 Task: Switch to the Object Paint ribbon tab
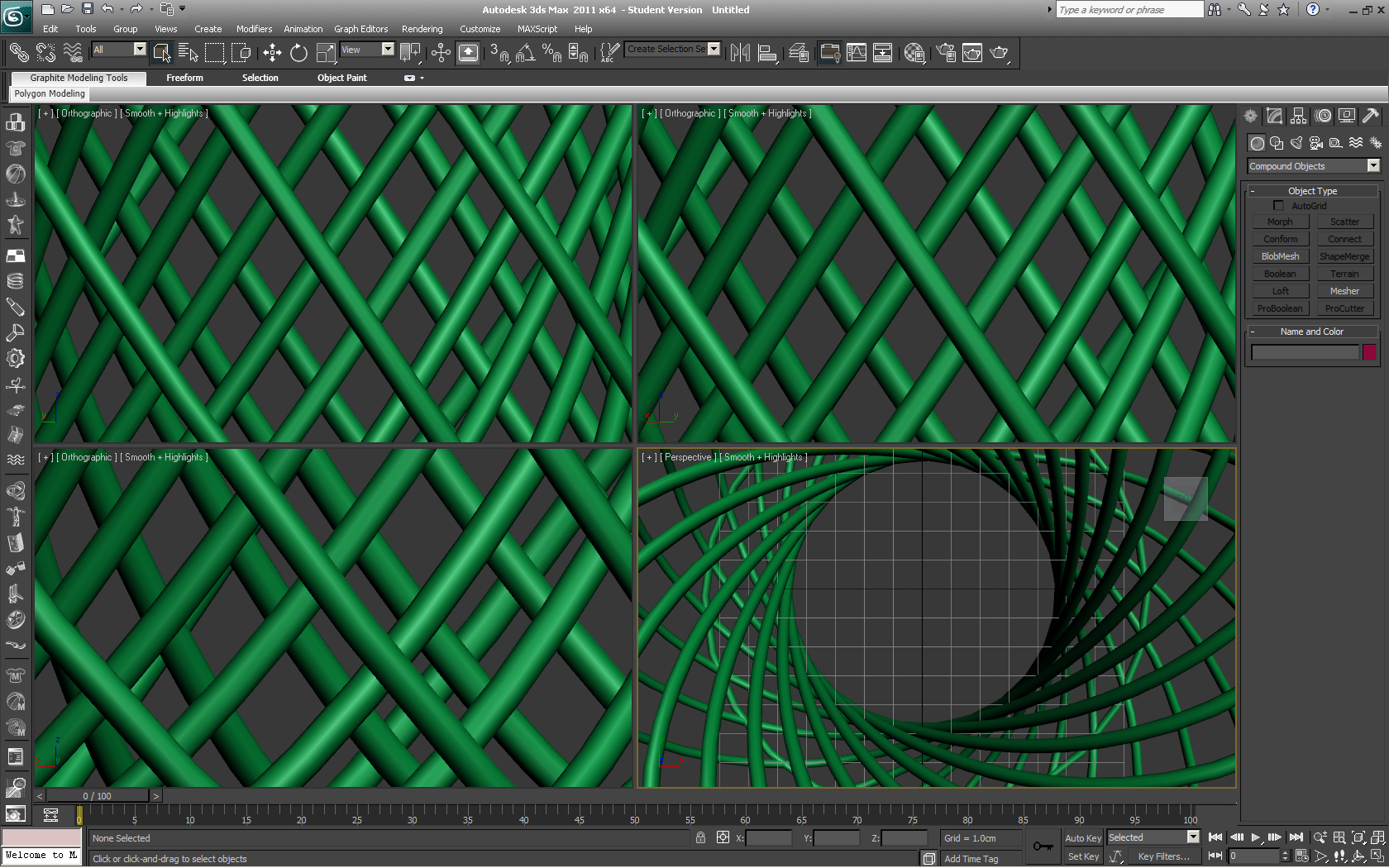[341, 78]
